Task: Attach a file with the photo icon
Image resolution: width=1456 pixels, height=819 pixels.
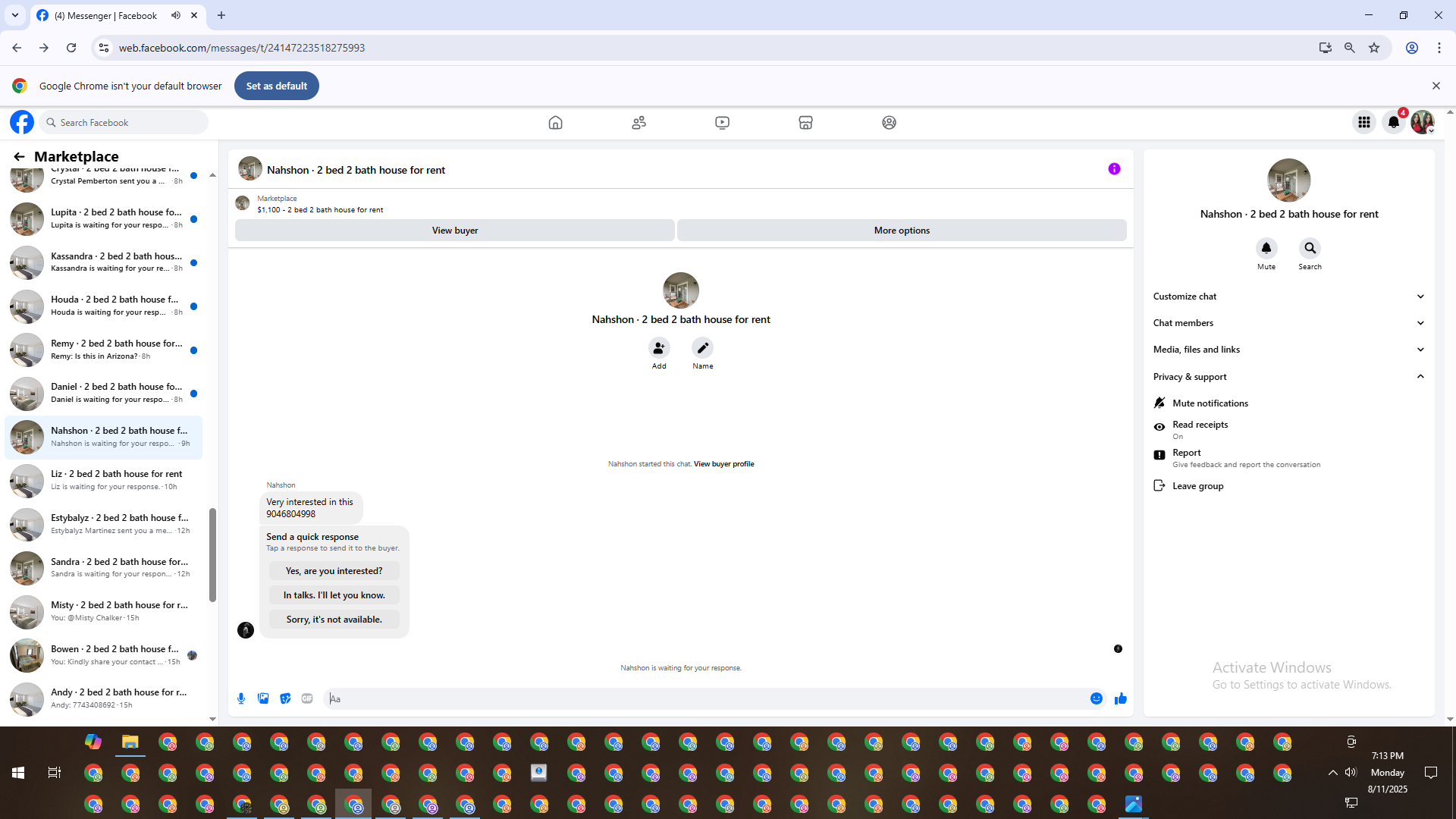Action: 263,698
